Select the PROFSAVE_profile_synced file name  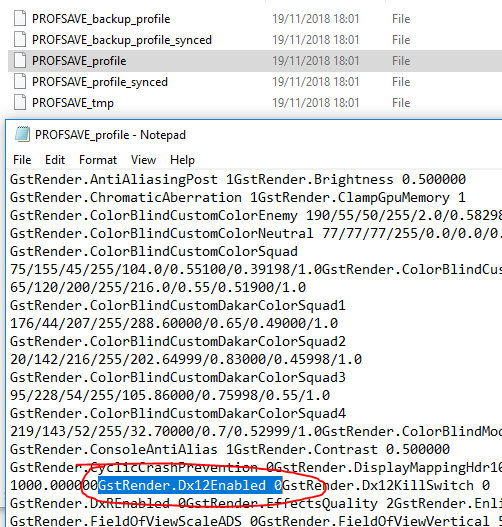click(x=100, y=82)
